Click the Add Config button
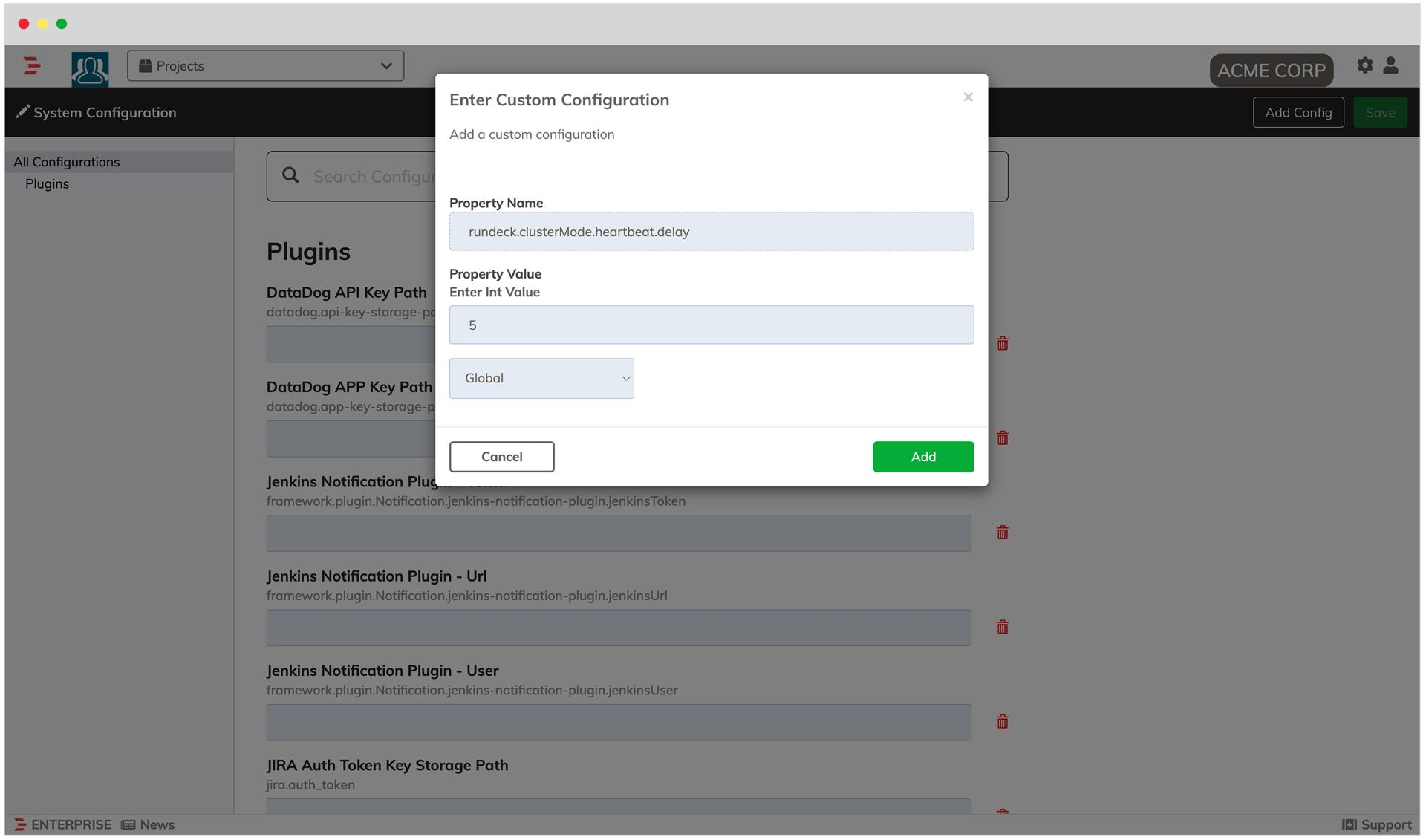1426x840 pixels. 1298,112
